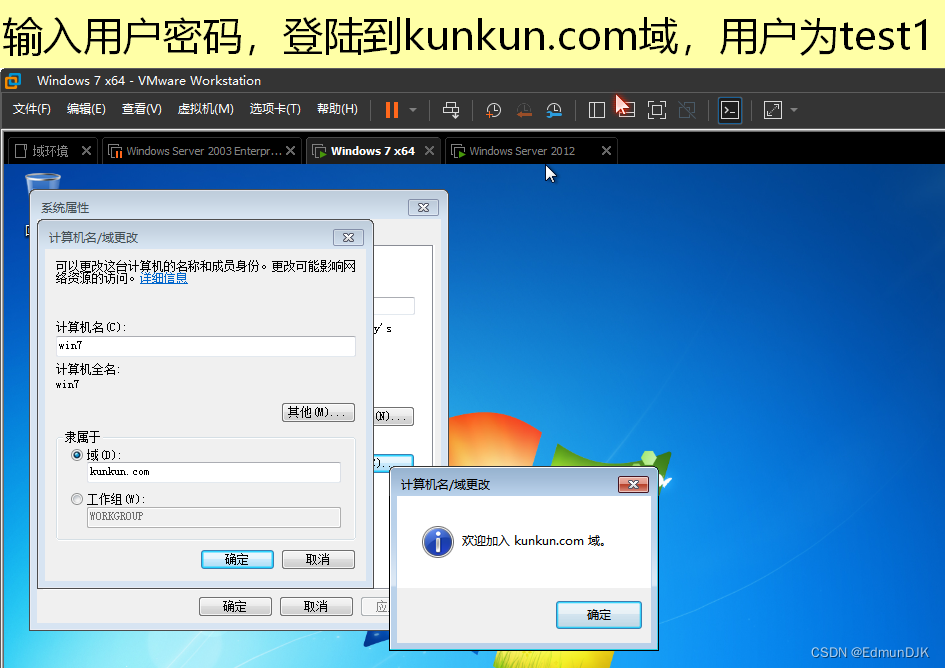Enter full screen mode
This screenshot has width=945, height=668.
point(658,110)
